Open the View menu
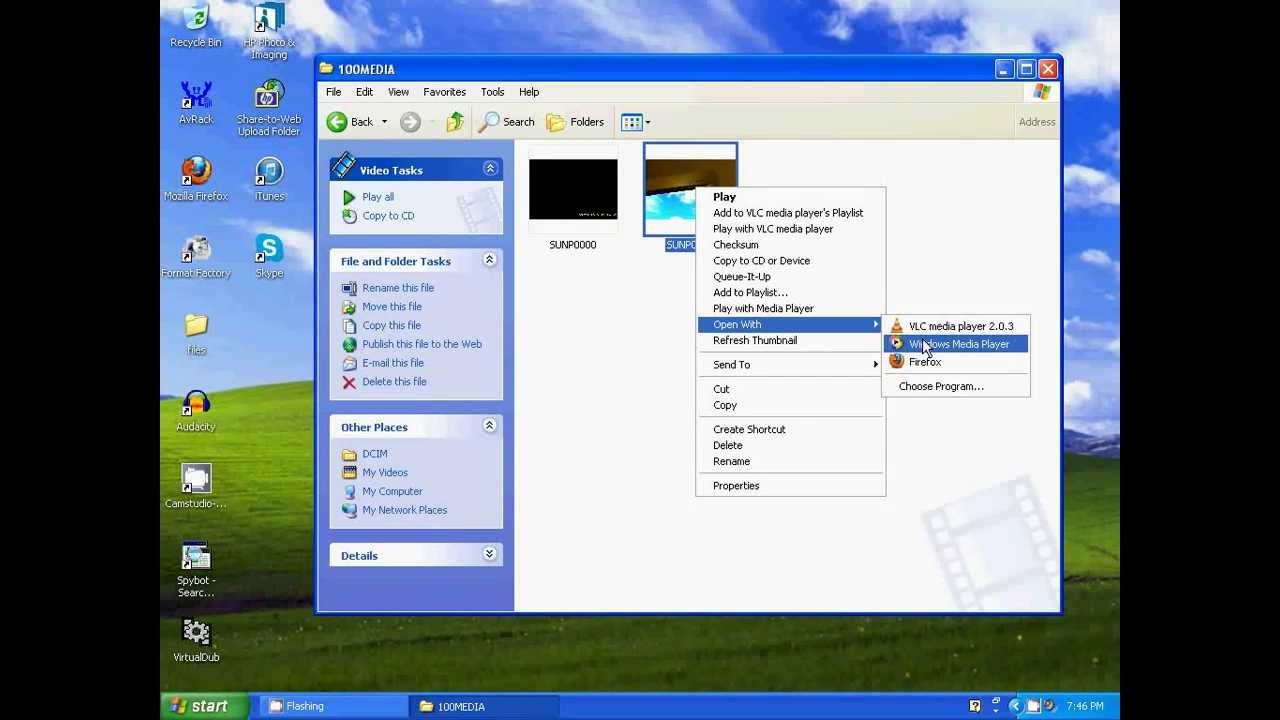1280x720 pixels. tap(398, 92)
